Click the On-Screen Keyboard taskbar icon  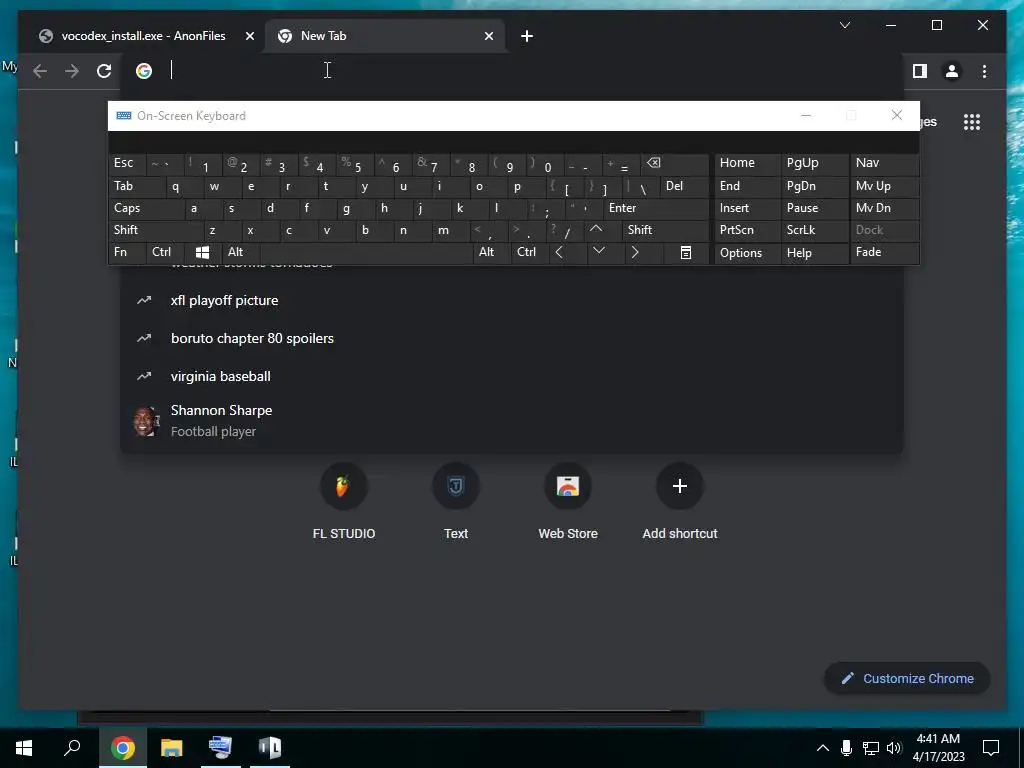pyautogui.click(x=220, y=747)
